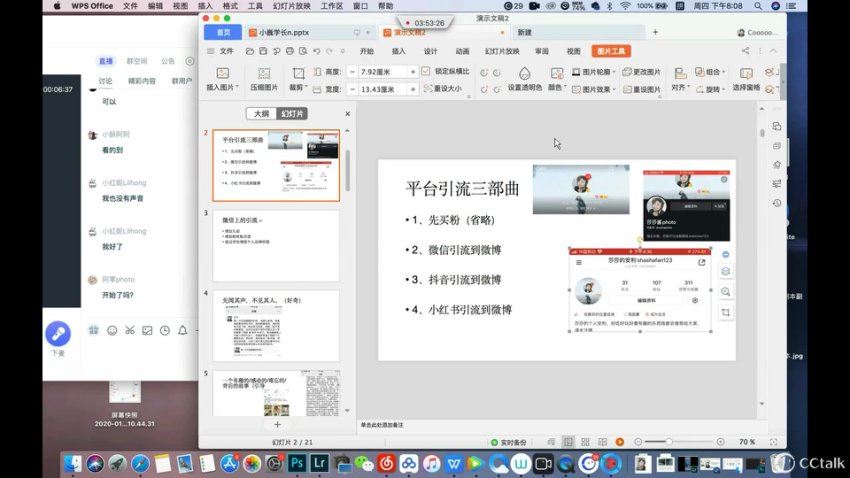Viewport: 850px width, 478px height.
Task: Click 单击此处添加备注 notes area
Action: coord(382,425)
